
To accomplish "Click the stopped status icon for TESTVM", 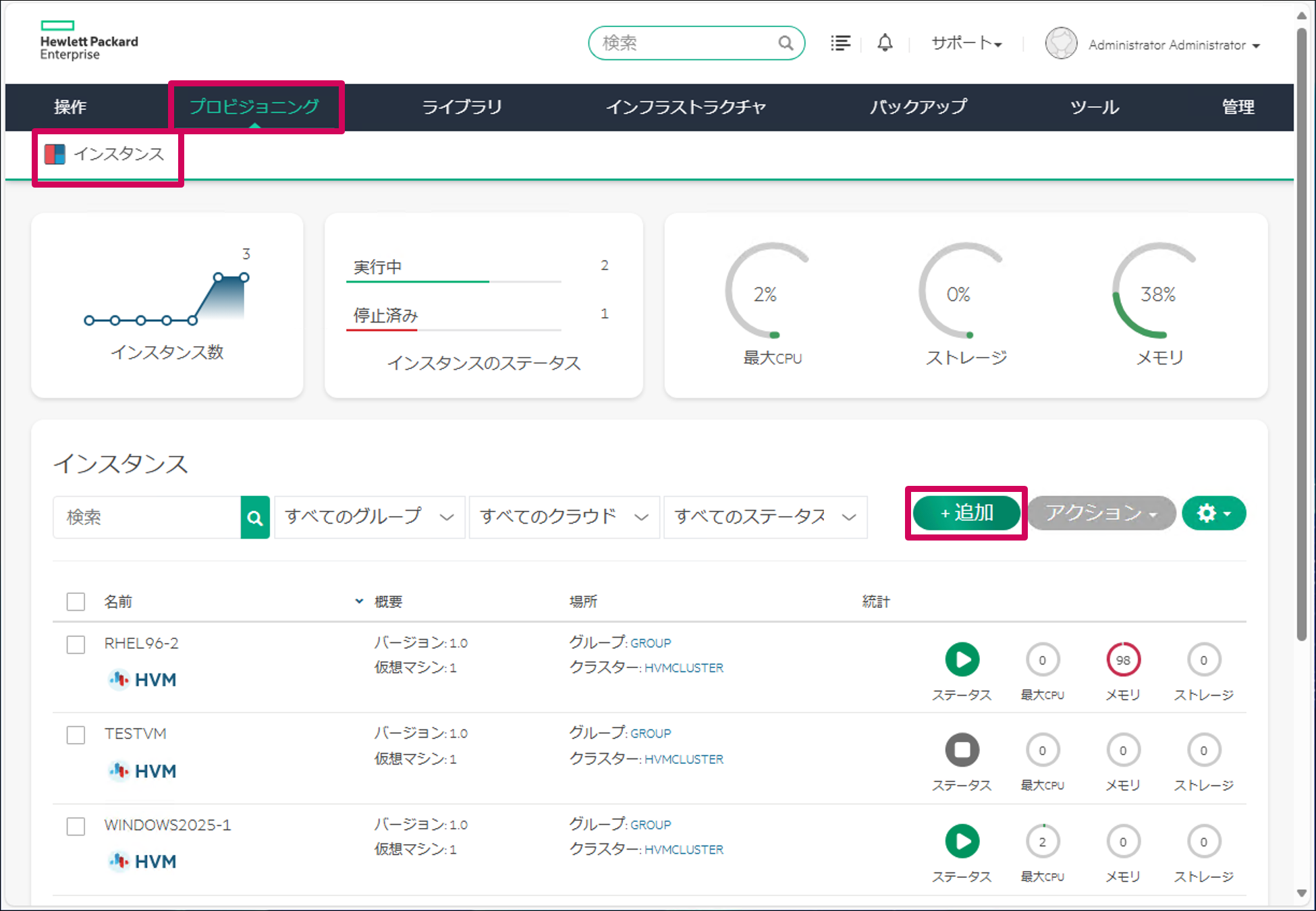I will coord(962,750).
